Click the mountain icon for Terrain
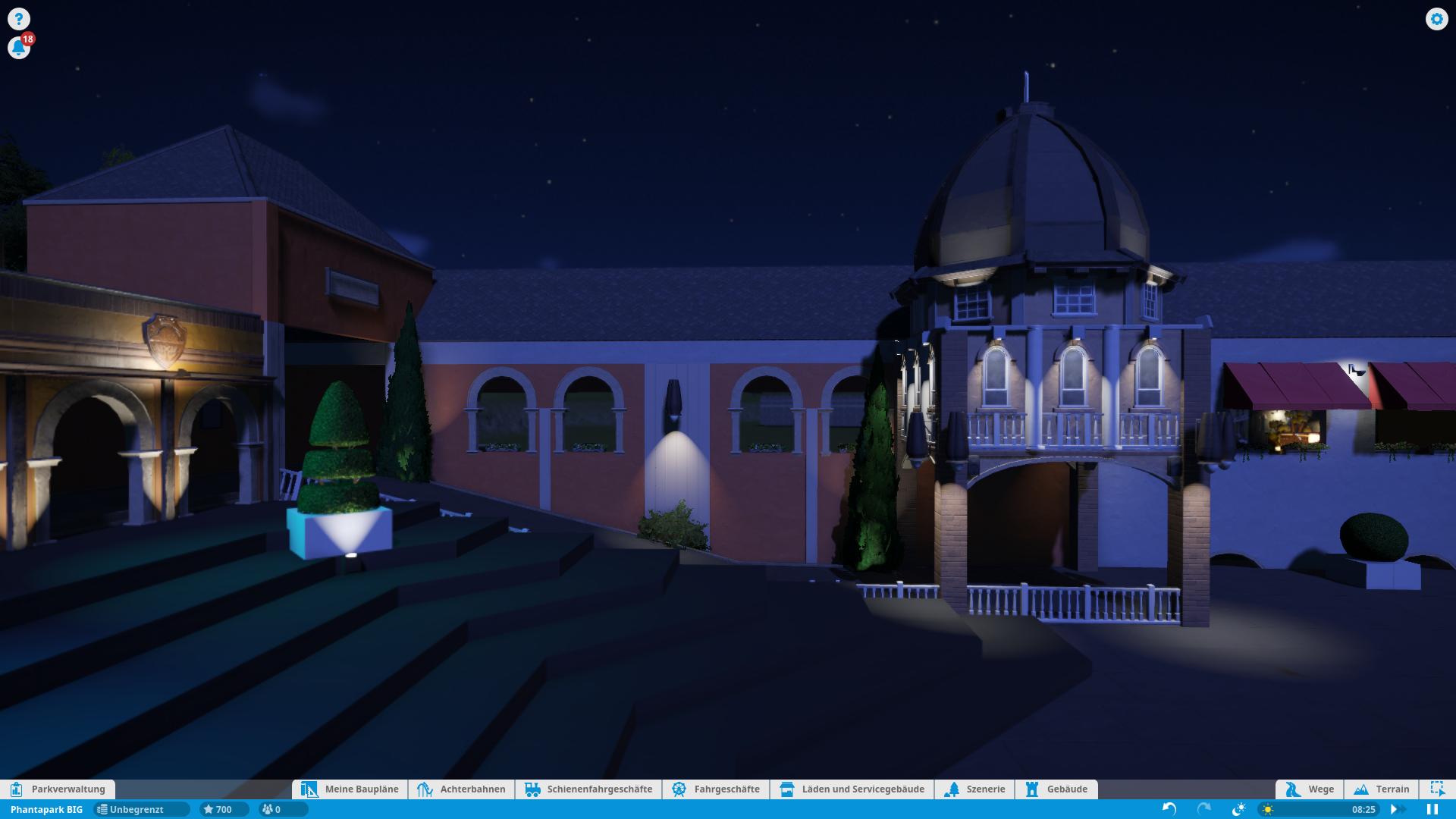The width and height of the screenshot is (1456, 819). [x=1361, y=789]
